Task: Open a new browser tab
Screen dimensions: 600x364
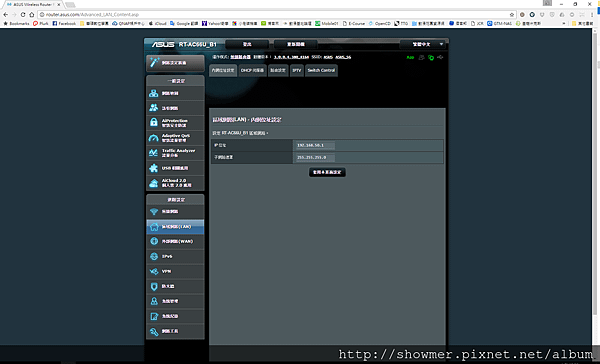Action: (70, 5)
